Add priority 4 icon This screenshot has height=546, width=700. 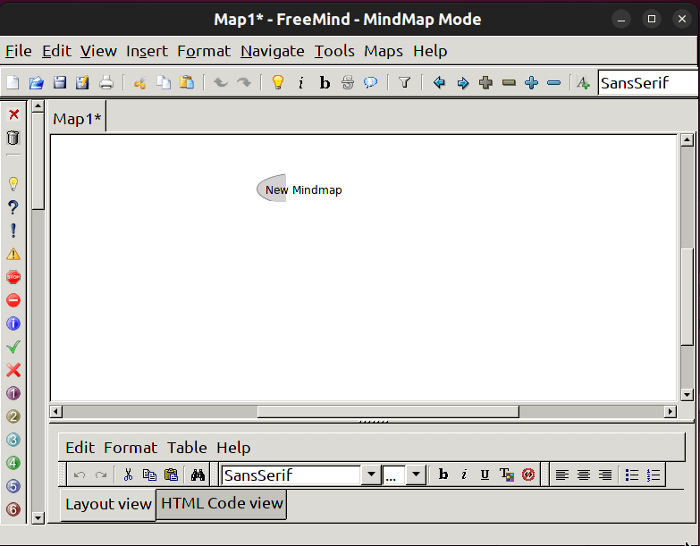click(13, 463)
